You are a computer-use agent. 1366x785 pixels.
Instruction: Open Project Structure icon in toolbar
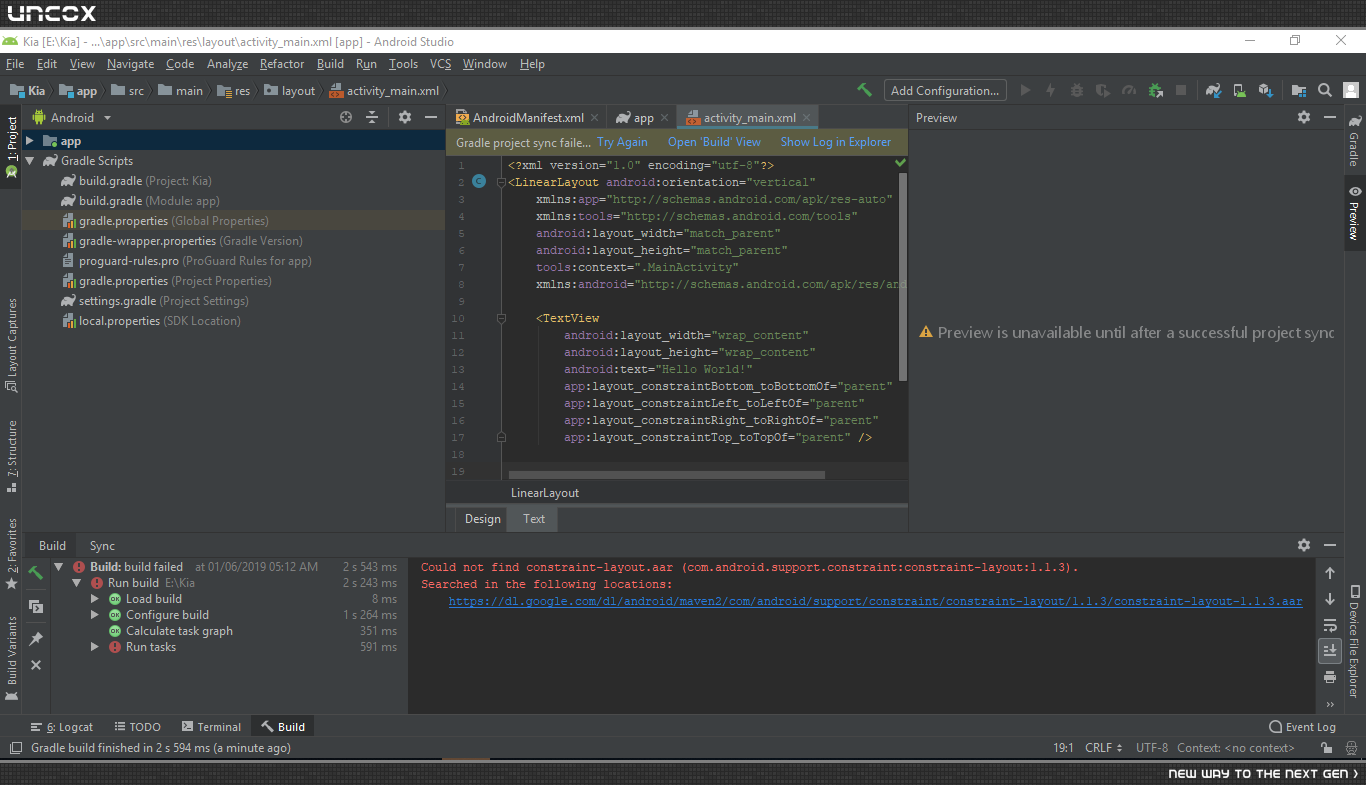click(x=1299, y=90)
